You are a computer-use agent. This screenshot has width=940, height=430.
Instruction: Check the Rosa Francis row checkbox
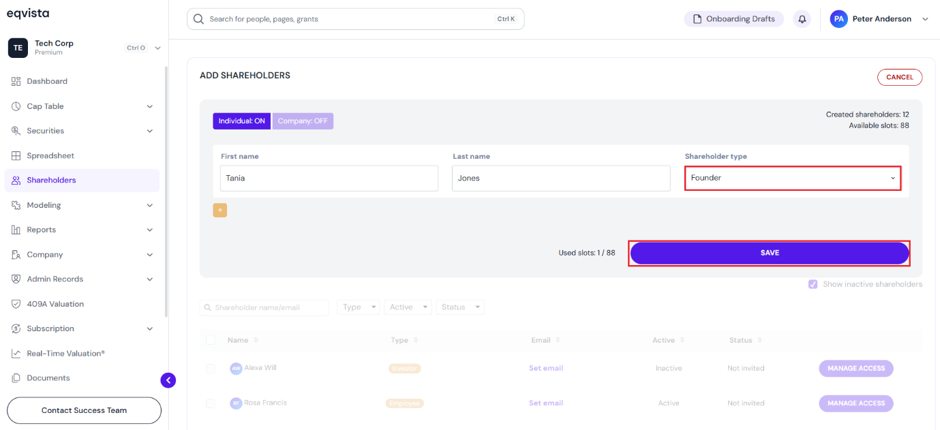[x=210, y=403]
